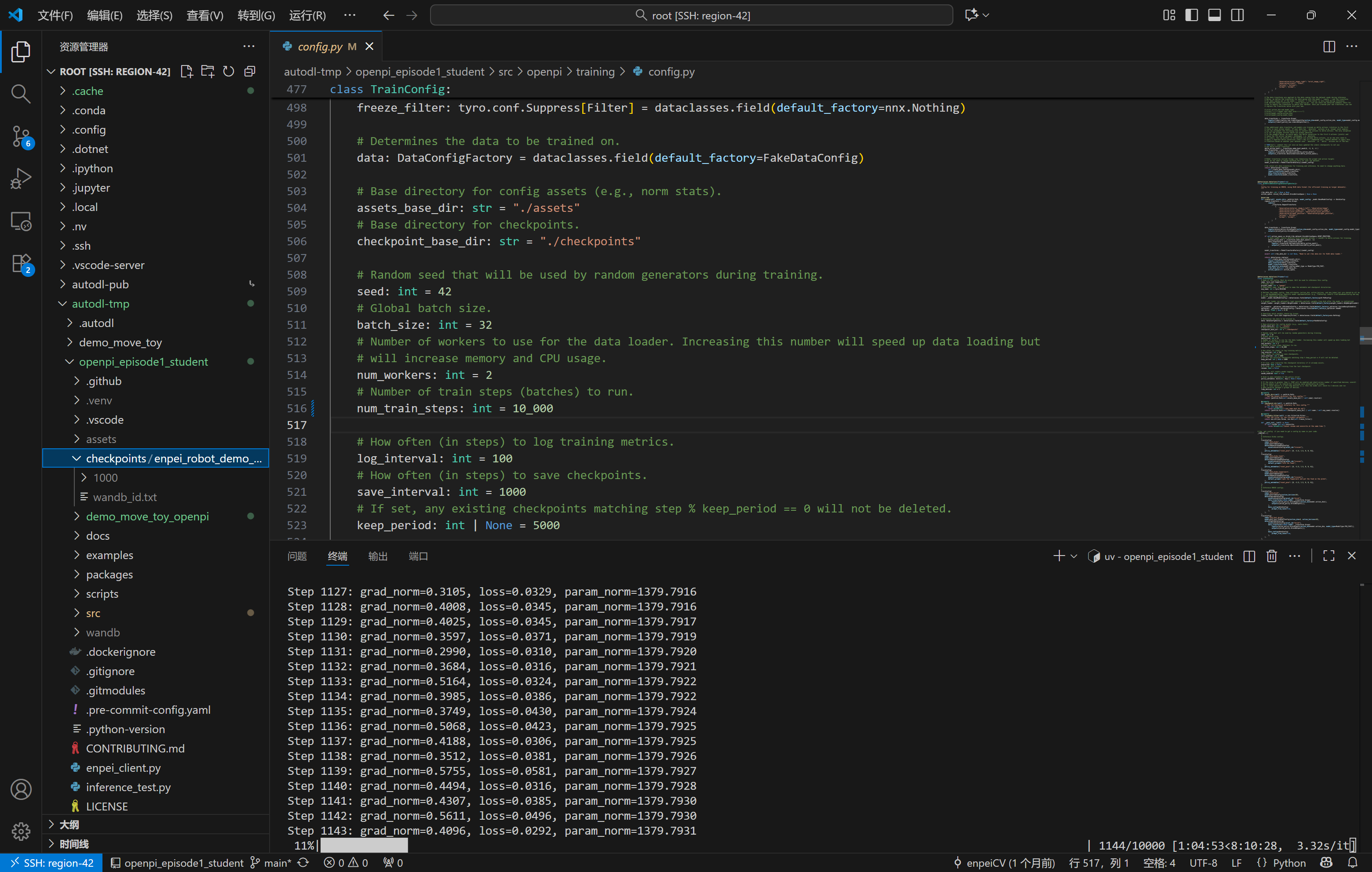
Task: Kill terminal with the trash icon
Action: point(1271,556)
